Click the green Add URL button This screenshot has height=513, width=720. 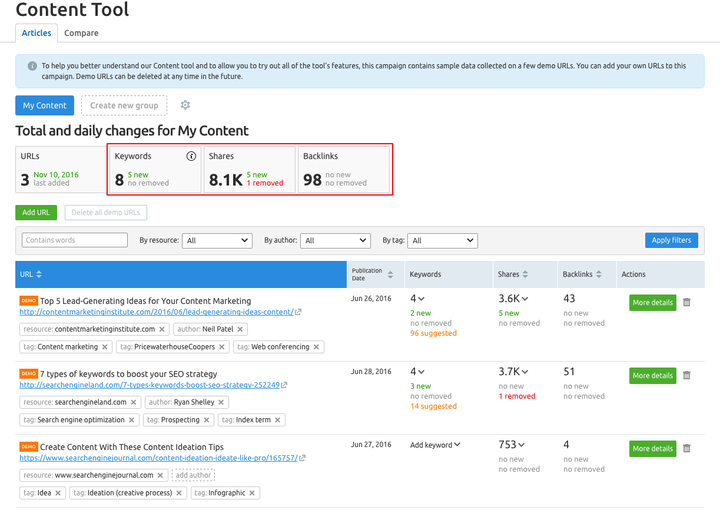[36, 212]
